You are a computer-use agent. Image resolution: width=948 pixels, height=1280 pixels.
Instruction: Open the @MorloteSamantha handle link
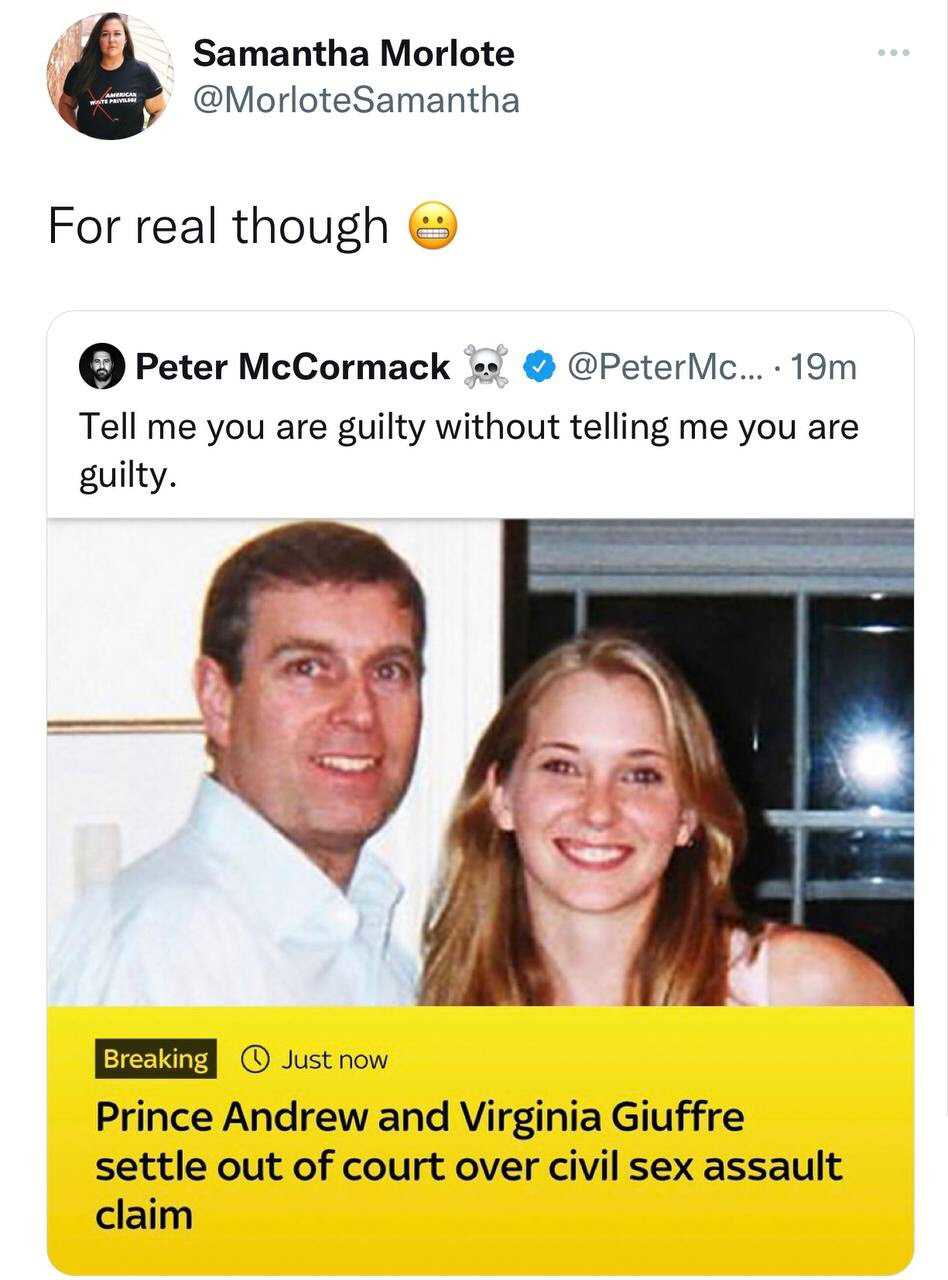pos(356,99)
